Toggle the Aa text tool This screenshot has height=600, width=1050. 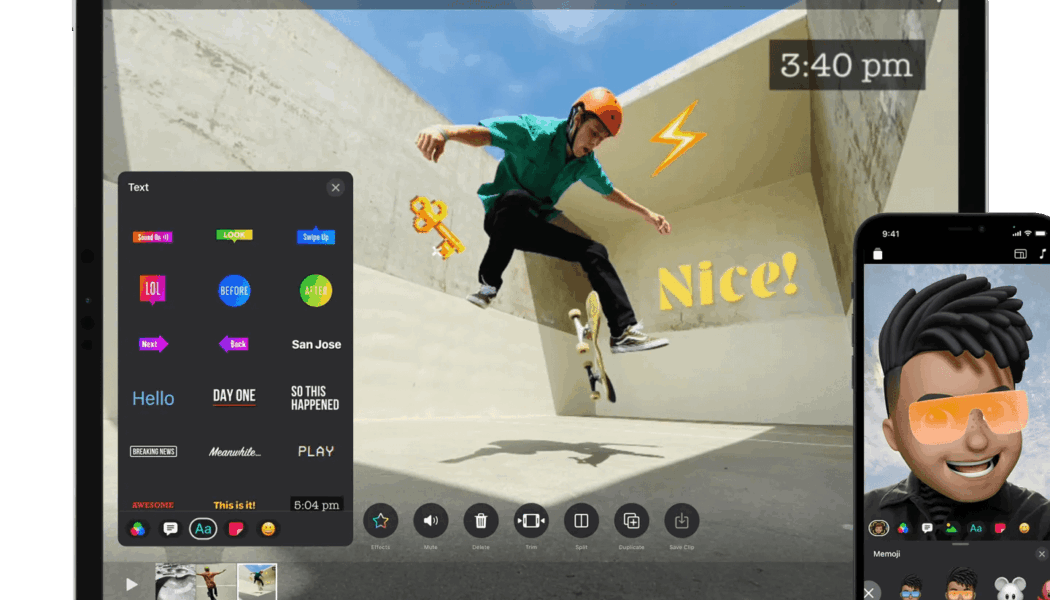click(x=202, y=528)
